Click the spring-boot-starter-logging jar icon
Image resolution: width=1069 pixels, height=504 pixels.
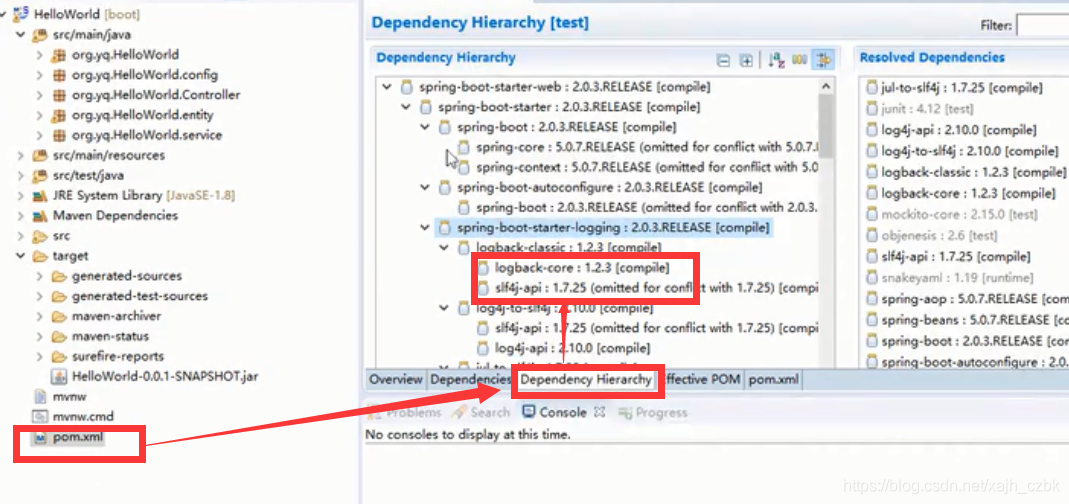coord(445,227)
